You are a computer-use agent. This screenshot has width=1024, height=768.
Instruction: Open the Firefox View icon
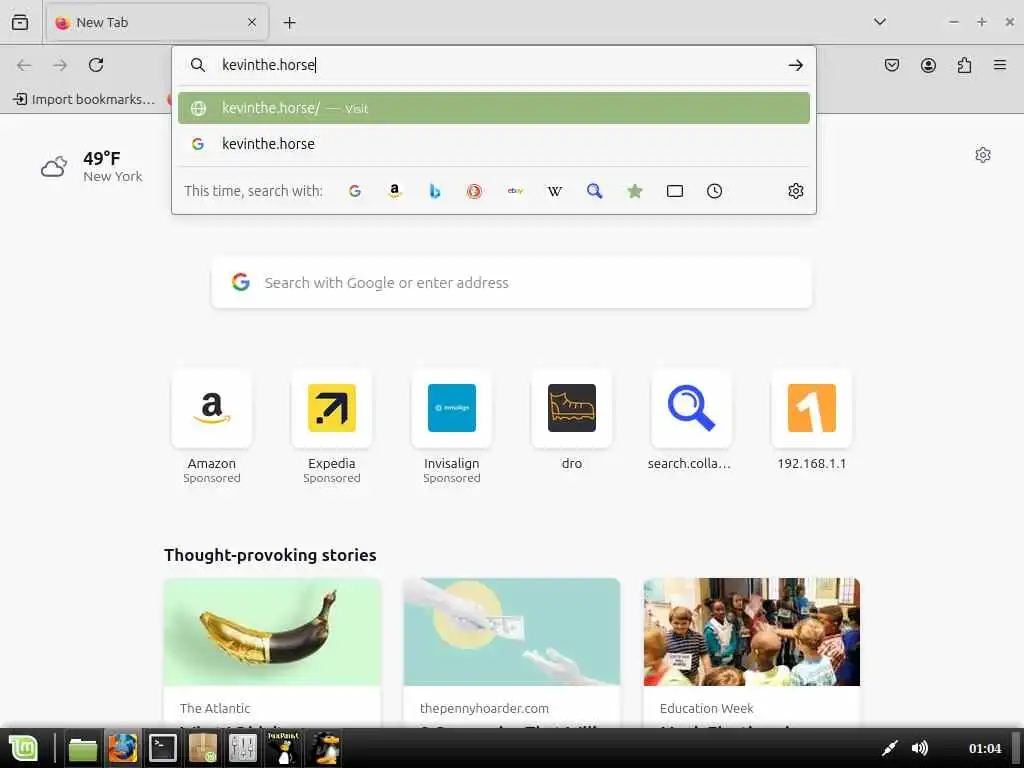pyautogui.click(x=20, y=22)
